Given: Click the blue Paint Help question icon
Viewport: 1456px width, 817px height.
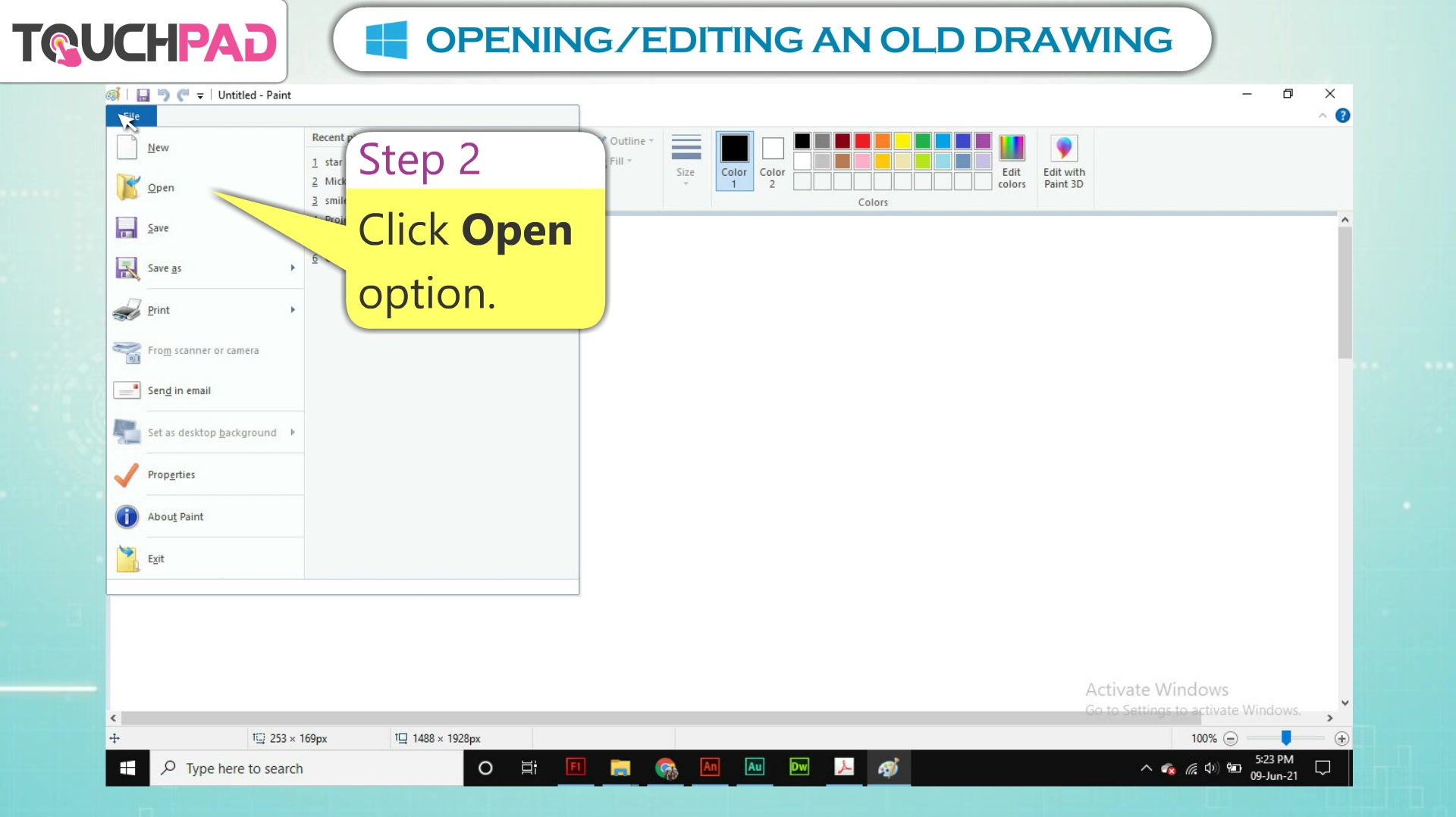Looking at the screenshot, I should click(1342, 116).
